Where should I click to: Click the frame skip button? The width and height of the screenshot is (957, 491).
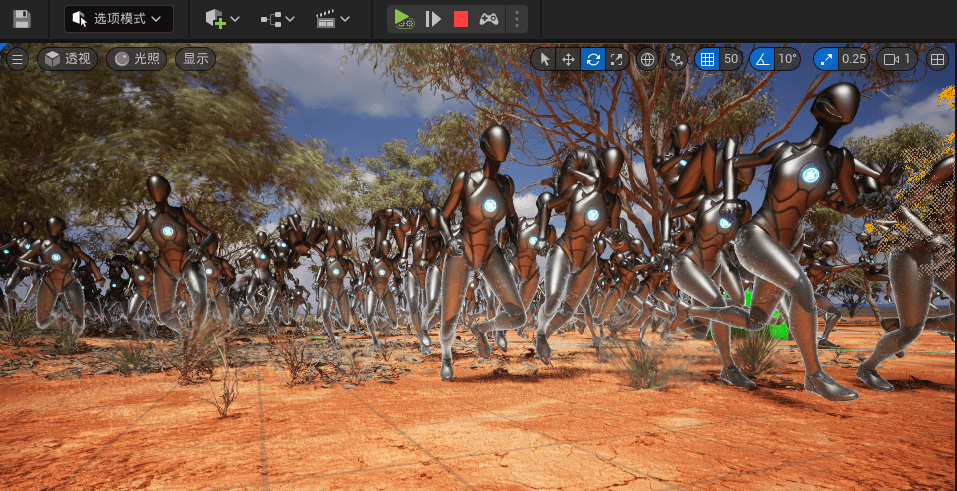tap(432, 19)
